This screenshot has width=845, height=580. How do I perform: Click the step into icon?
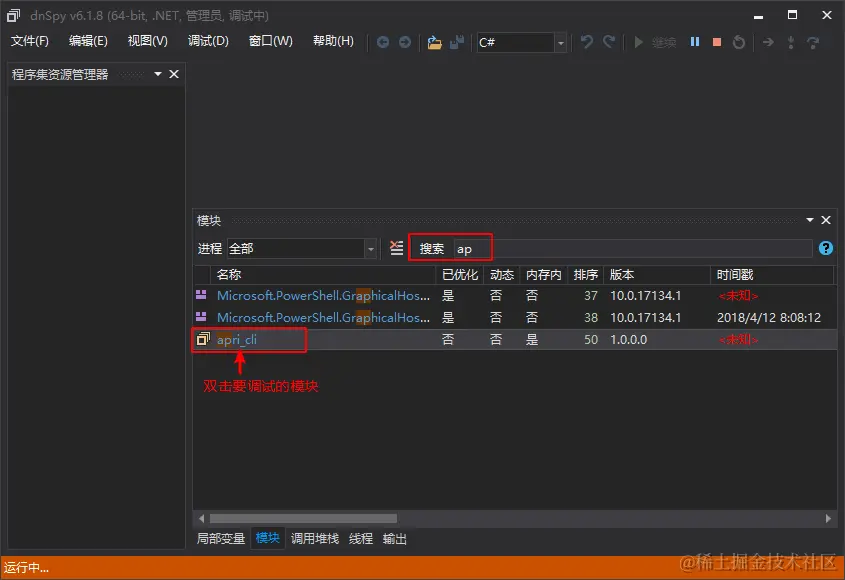pyautogui.click(x=791, y=42)
